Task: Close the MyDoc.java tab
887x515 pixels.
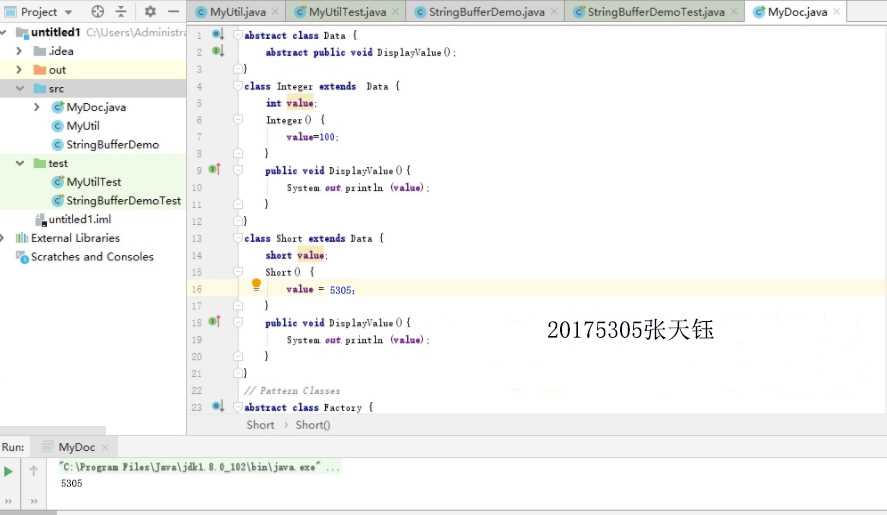Action: click(x=836, y=11)
